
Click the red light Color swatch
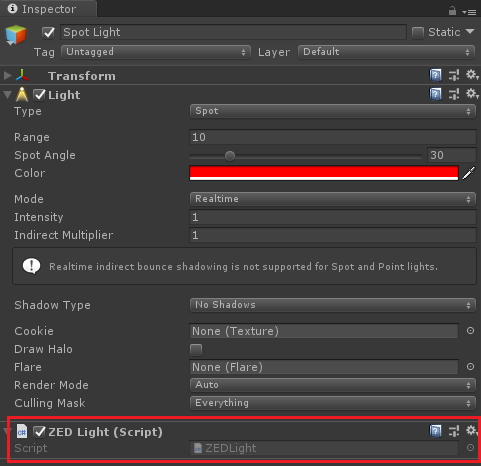point(324,173)
